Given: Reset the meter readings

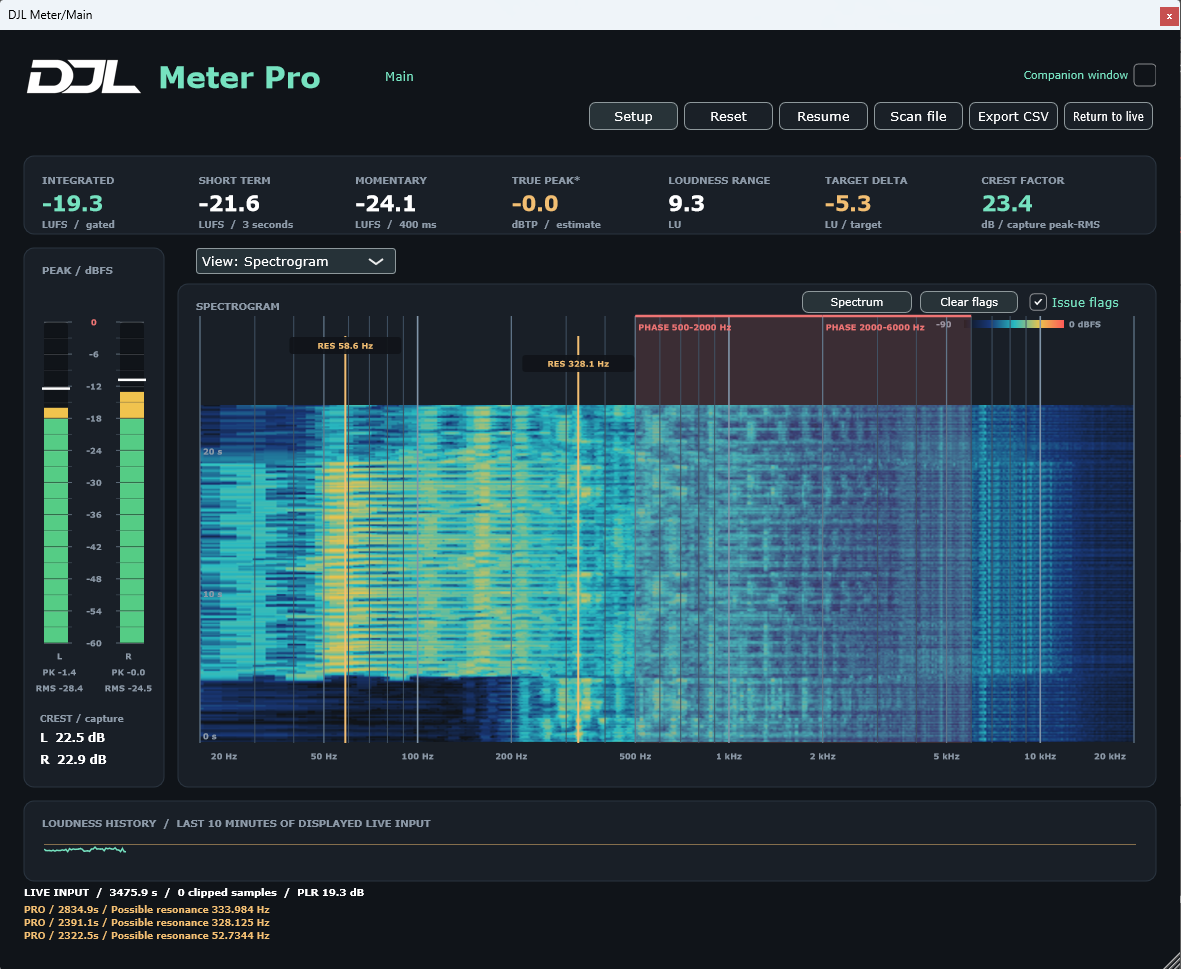Looking at the screenshot, I should point(728,116).
